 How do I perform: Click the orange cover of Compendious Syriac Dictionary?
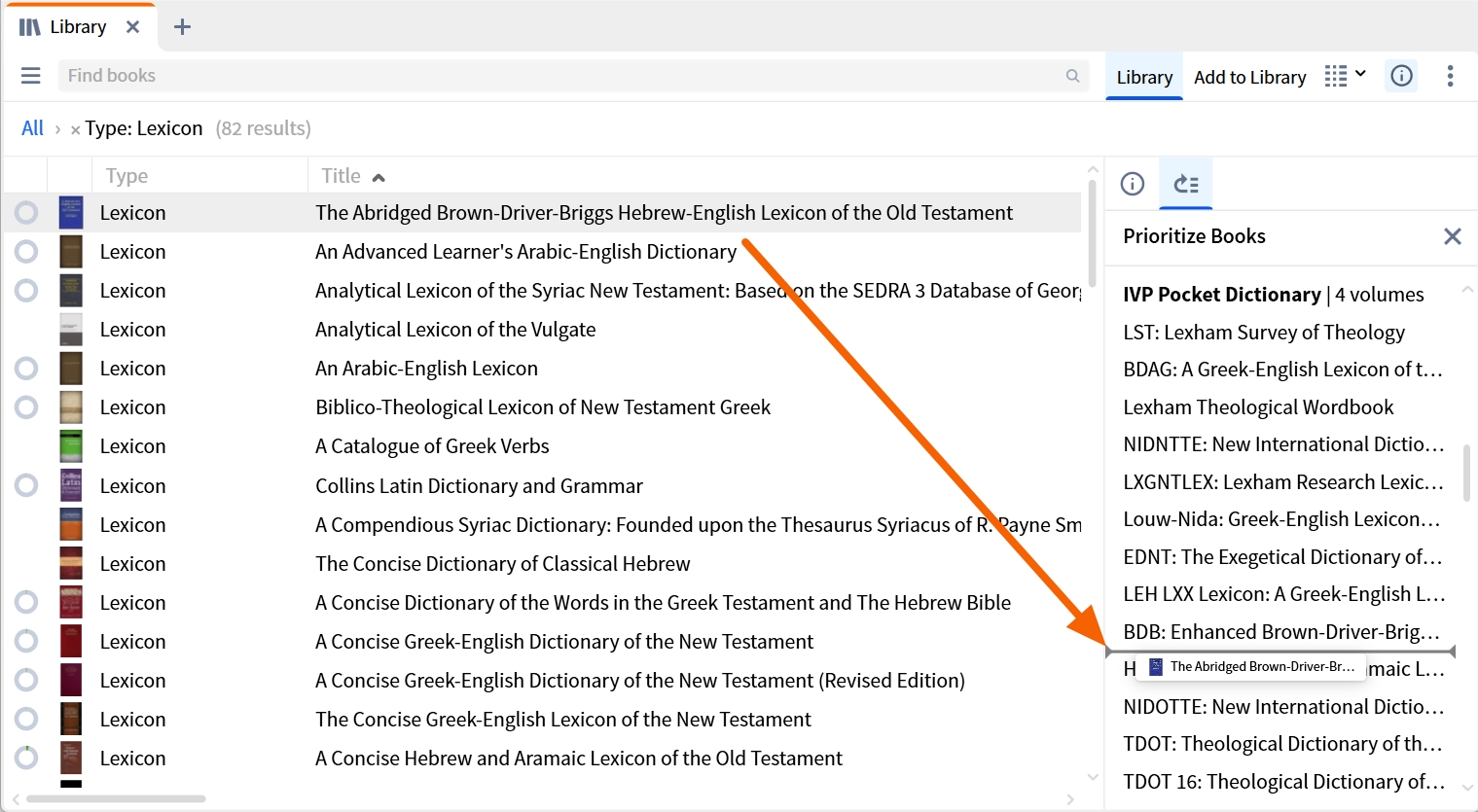click(x=71, y=524)
